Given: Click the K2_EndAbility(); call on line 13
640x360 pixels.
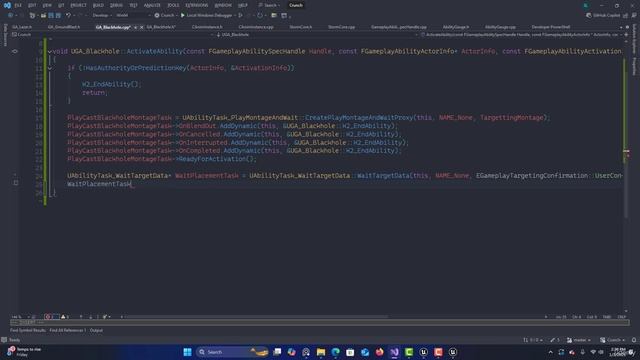Looking at the screenshot, I should coord(111,84).
